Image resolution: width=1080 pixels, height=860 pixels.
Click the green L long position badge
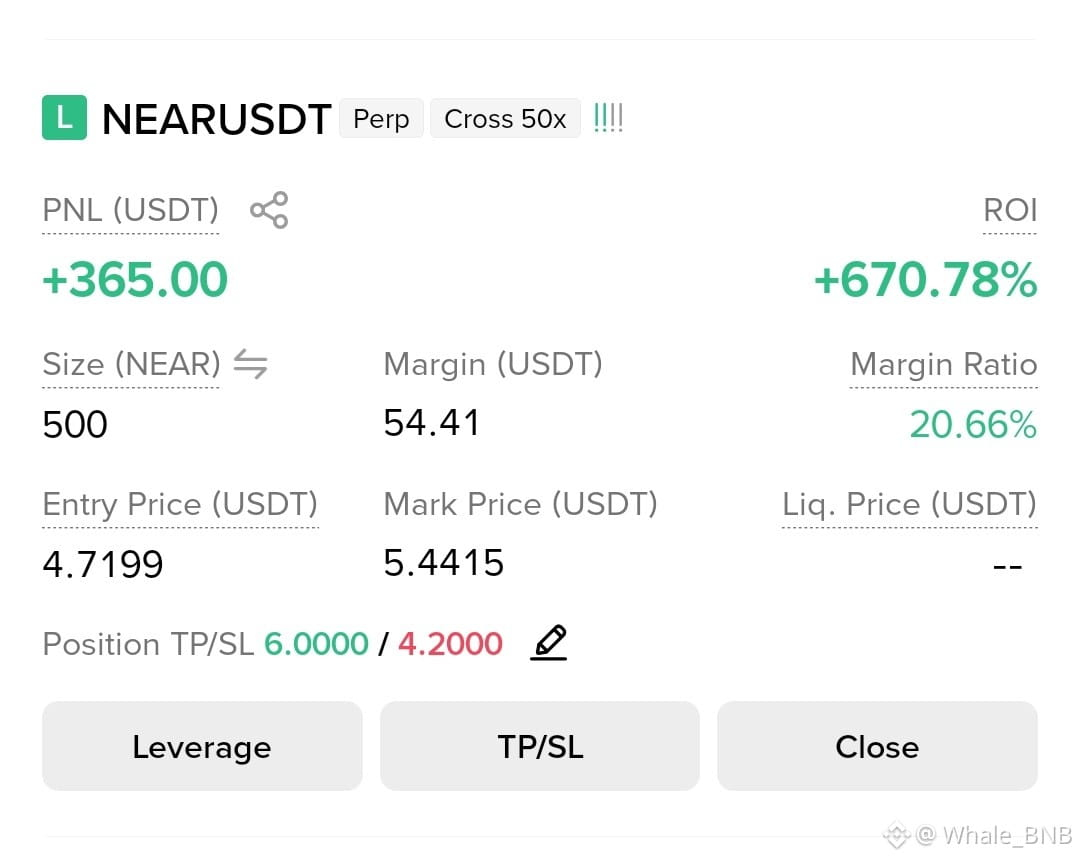pyautogui.click(x=64, y=118)
